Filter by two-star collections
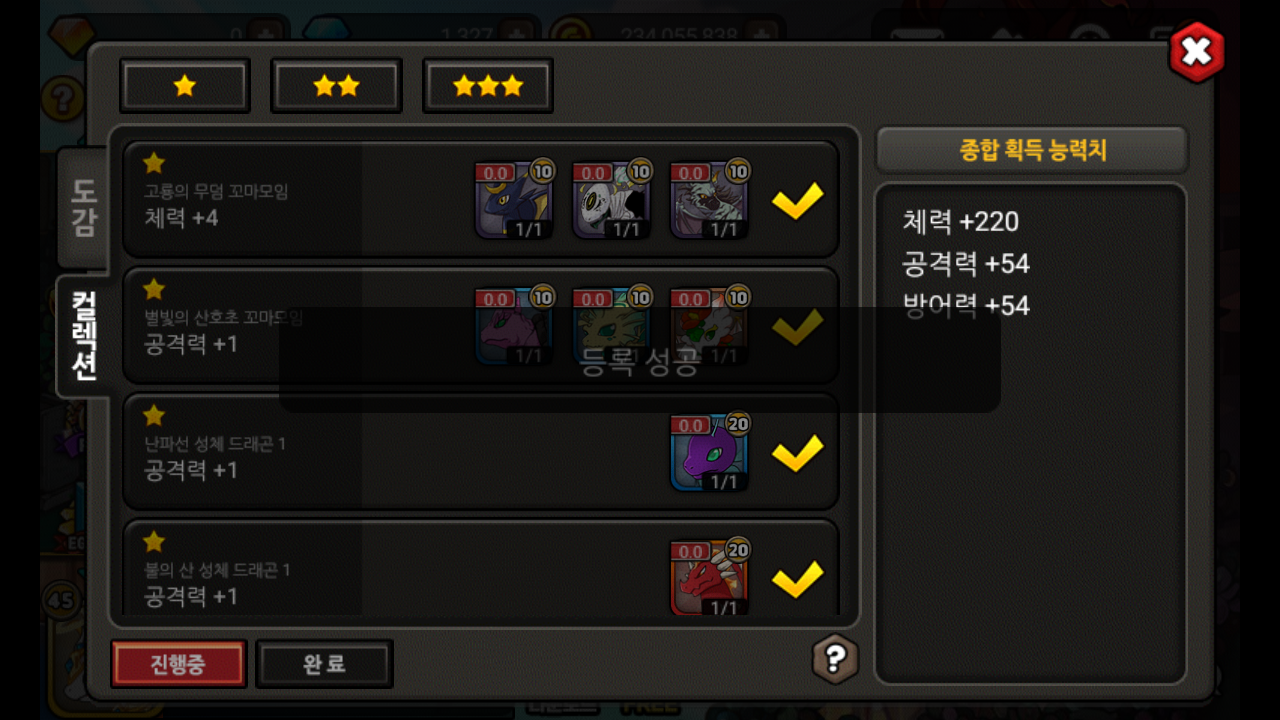Viewport: 1280px width, 720px height. click(336, 86)
